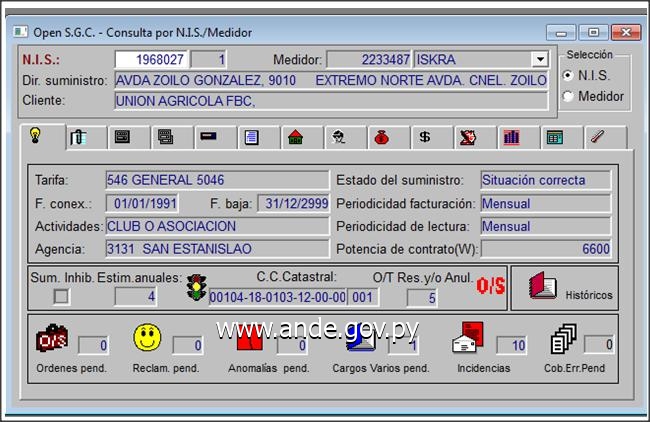Open the red house tab
This screenshot has height=422, width=650.
click(295, 137)
